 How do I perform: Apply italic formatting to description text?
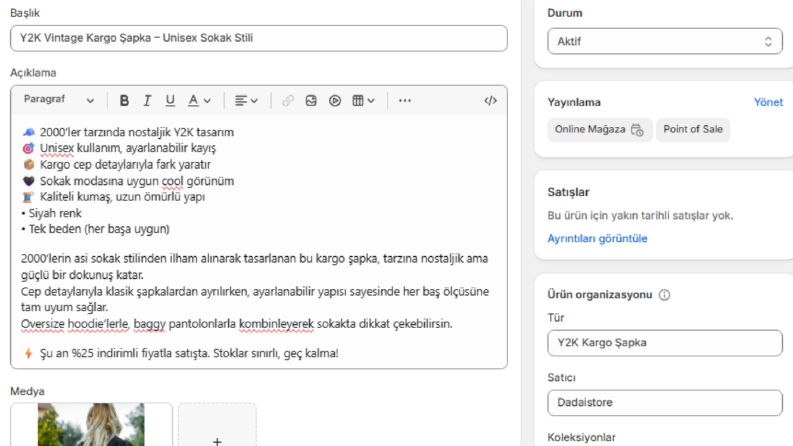coord(147,101)
